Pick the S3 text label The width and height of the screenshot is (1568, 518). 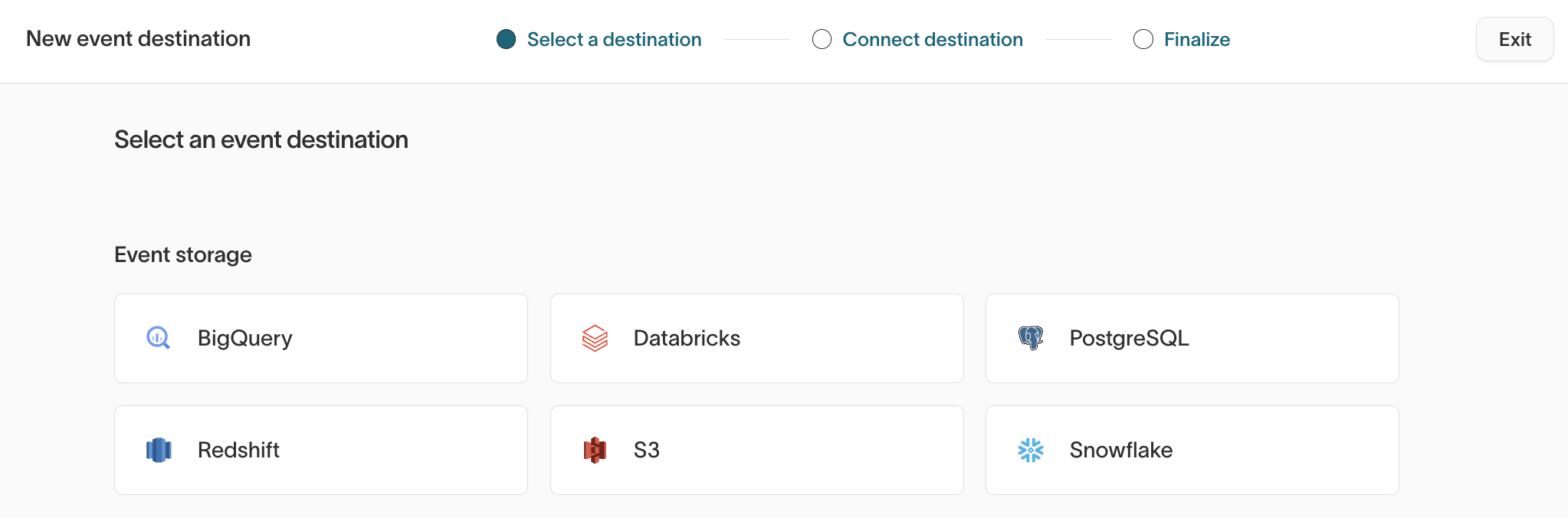[x=646, y=450]
